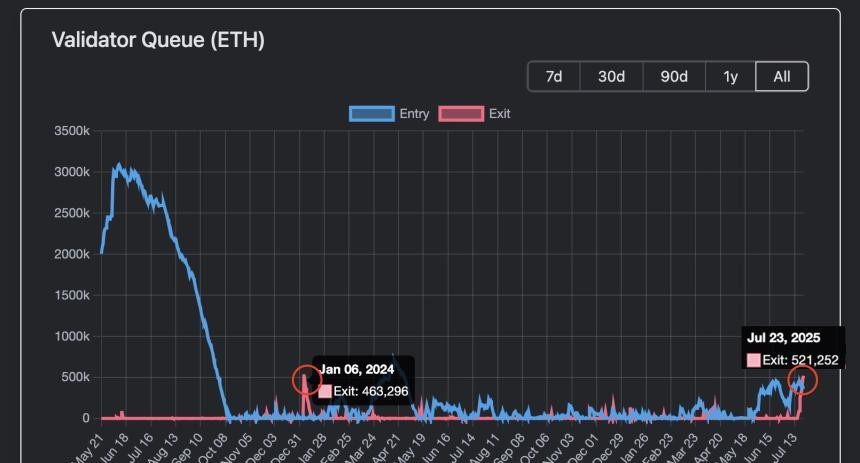Click the pink swatch in Jan 2024 tooltip

[x=325, y=391]
